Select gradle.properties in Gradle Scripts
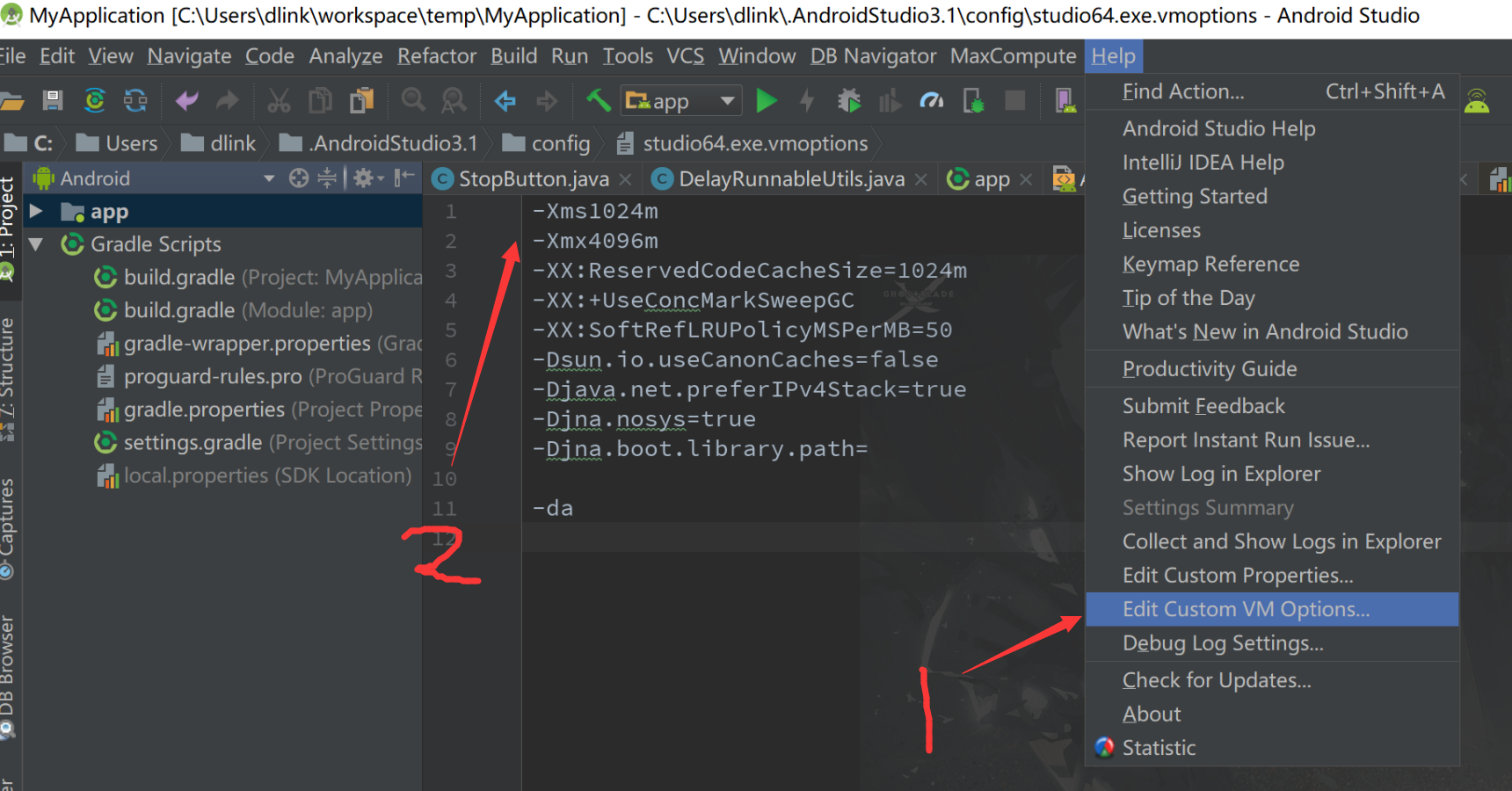This screenshot has height=791, width=1512. (x=258, y=410)
